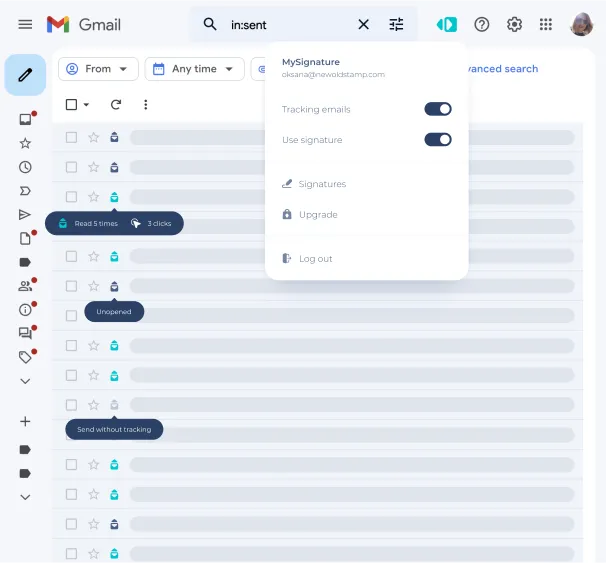The width and height of the screenshot is (606, 563).
Task: Click the Read 5 times tooltip text
Action: tap(96, 223)
